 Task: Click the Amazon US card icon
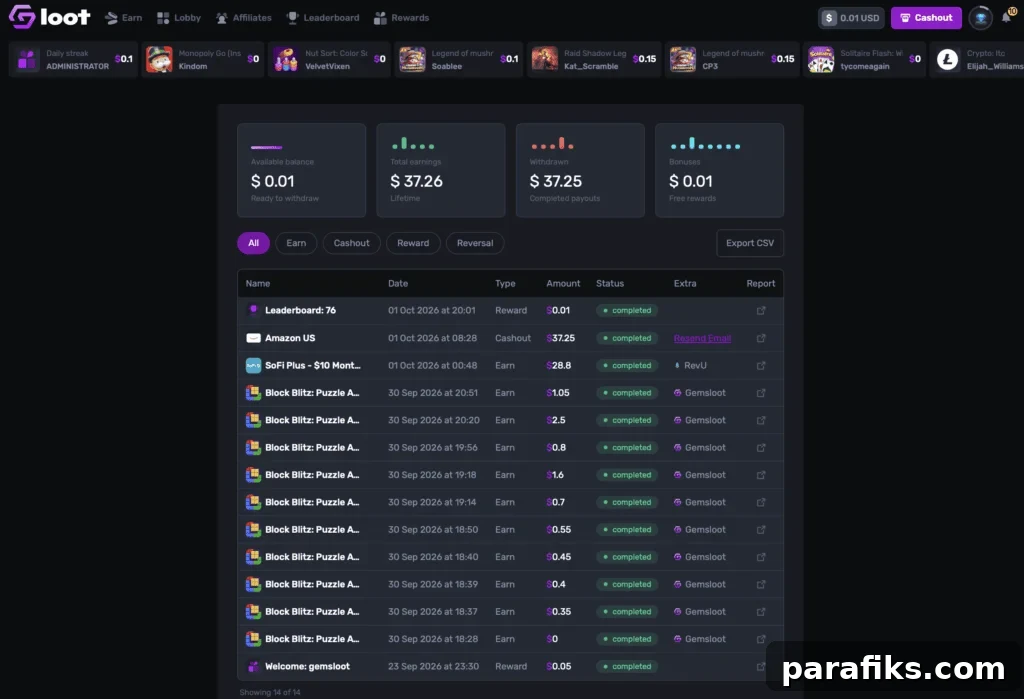pos(253,338)
